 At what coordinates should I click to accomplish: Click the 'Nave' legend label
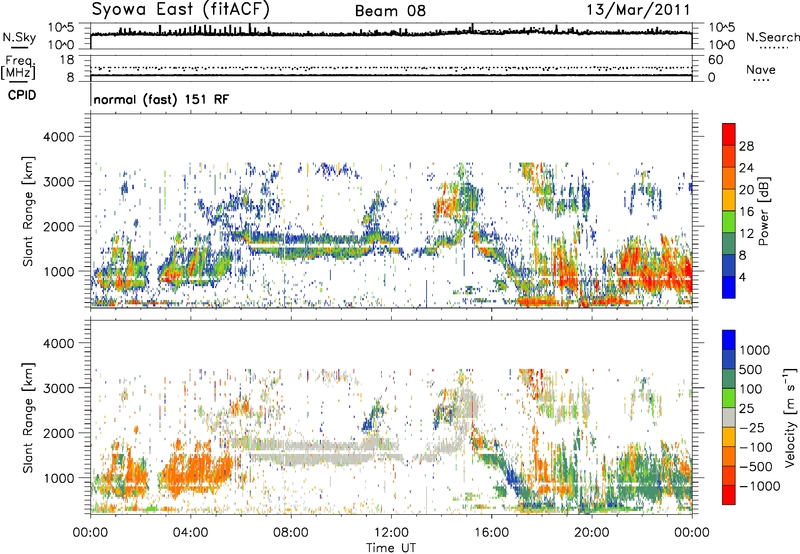761,69
